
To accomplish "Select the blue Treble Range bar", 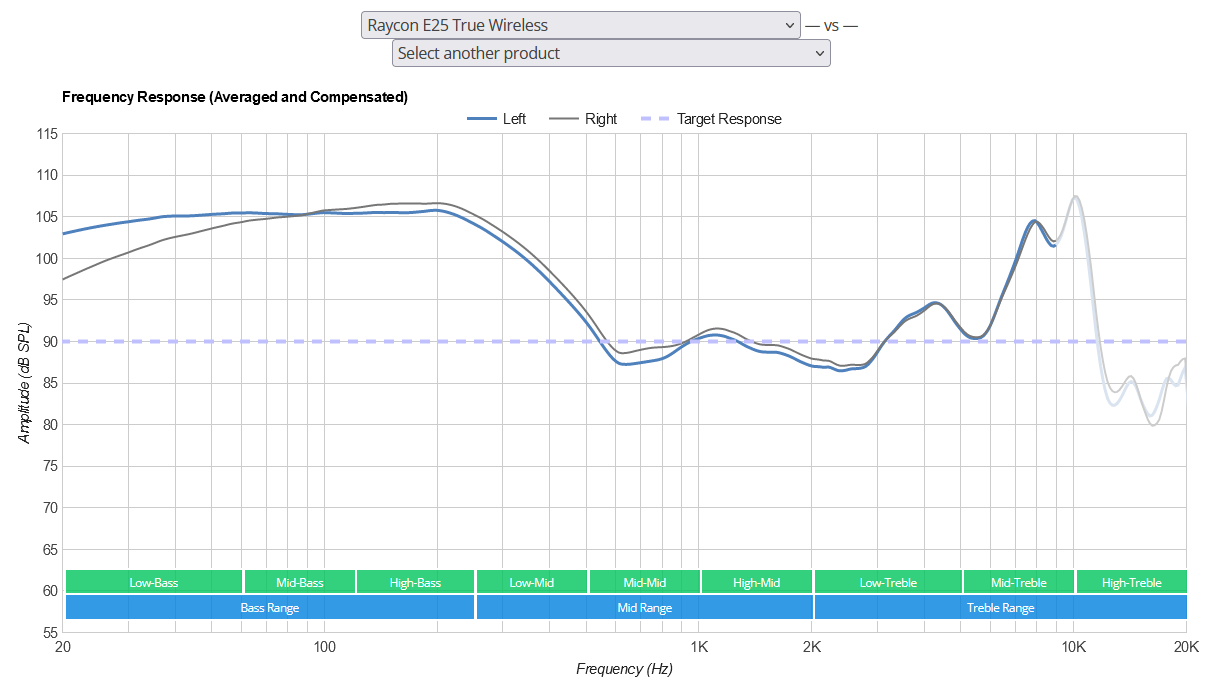I will point(1001,607).
